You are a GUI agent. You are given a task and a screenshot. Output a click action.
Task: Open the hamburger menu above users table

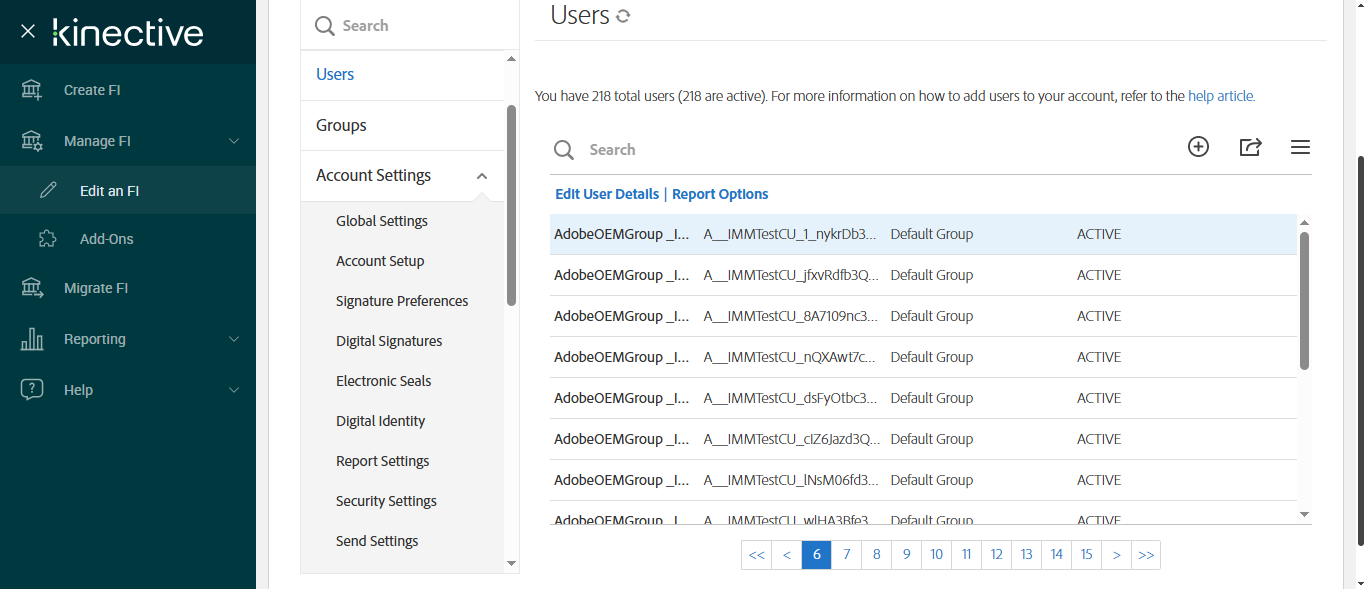(1300, 148)
